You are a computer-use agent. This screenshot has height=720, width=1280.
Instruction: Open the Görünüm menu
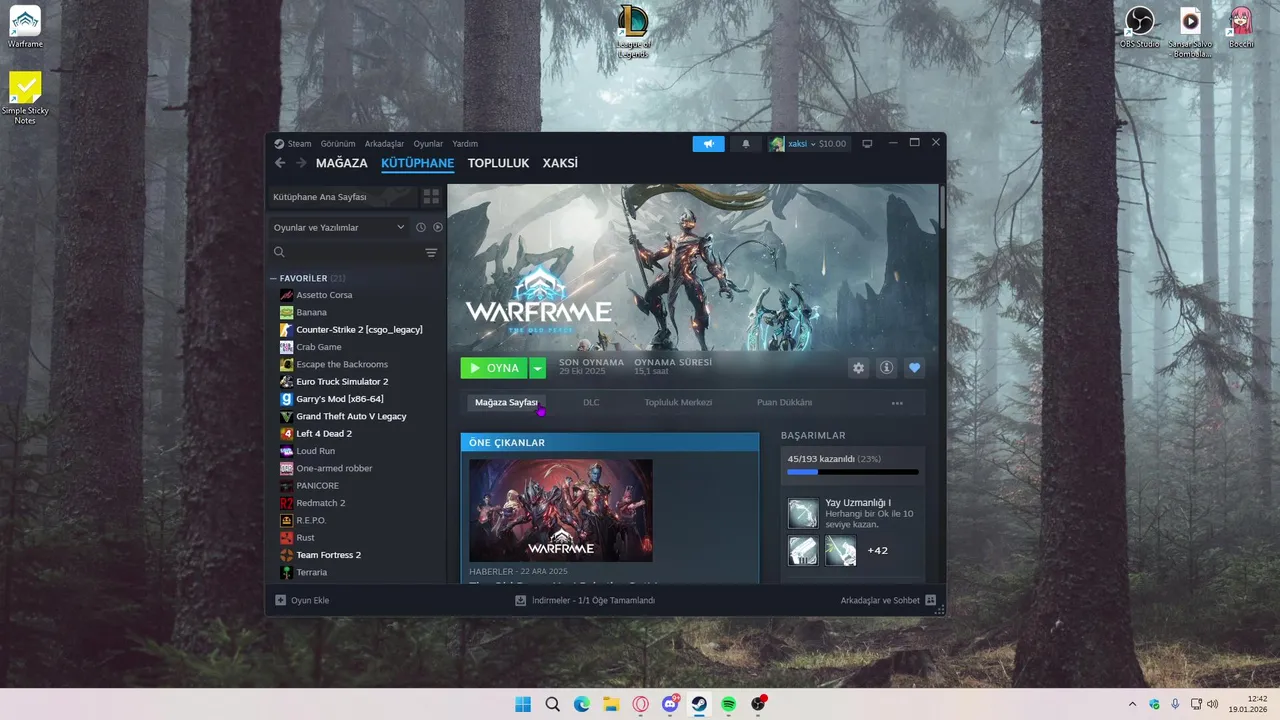338,143
